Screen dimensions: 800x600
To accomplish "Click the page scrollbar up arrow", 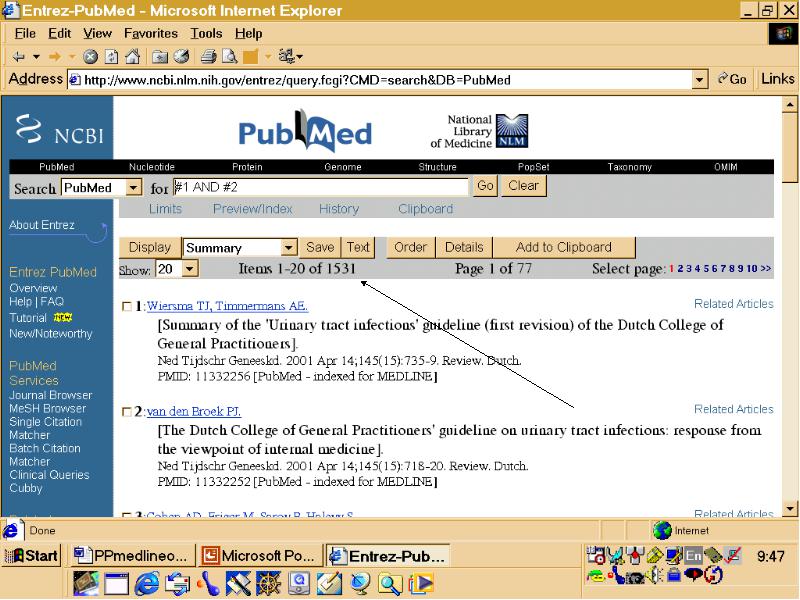I will click(790, 105).
